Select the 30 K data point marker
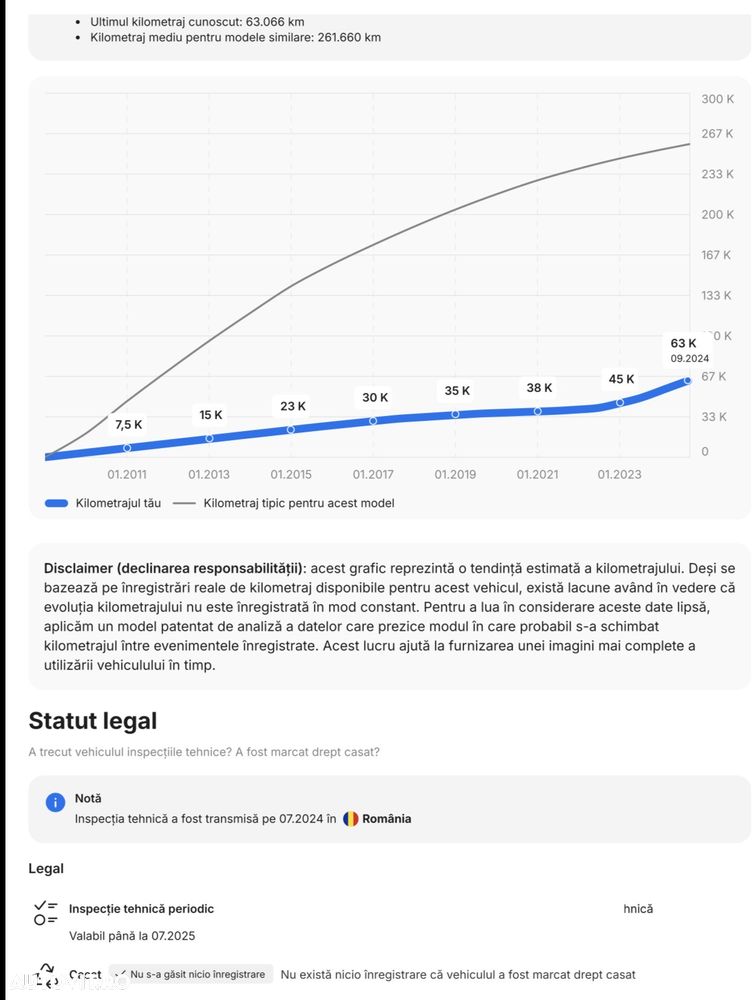The image size is (752, 1000). (373, 420)
